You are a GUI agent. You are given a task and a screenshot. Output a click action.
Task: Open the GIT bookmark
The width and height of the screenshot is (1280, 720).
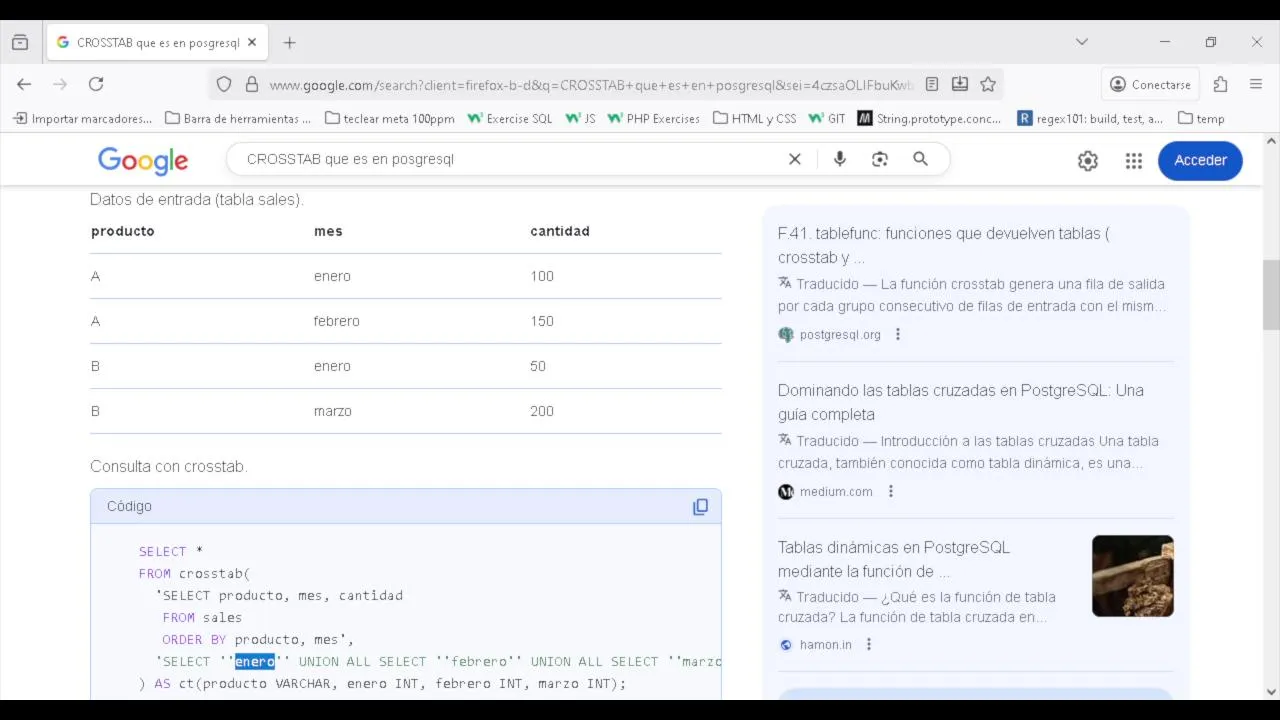pos(827,118)
